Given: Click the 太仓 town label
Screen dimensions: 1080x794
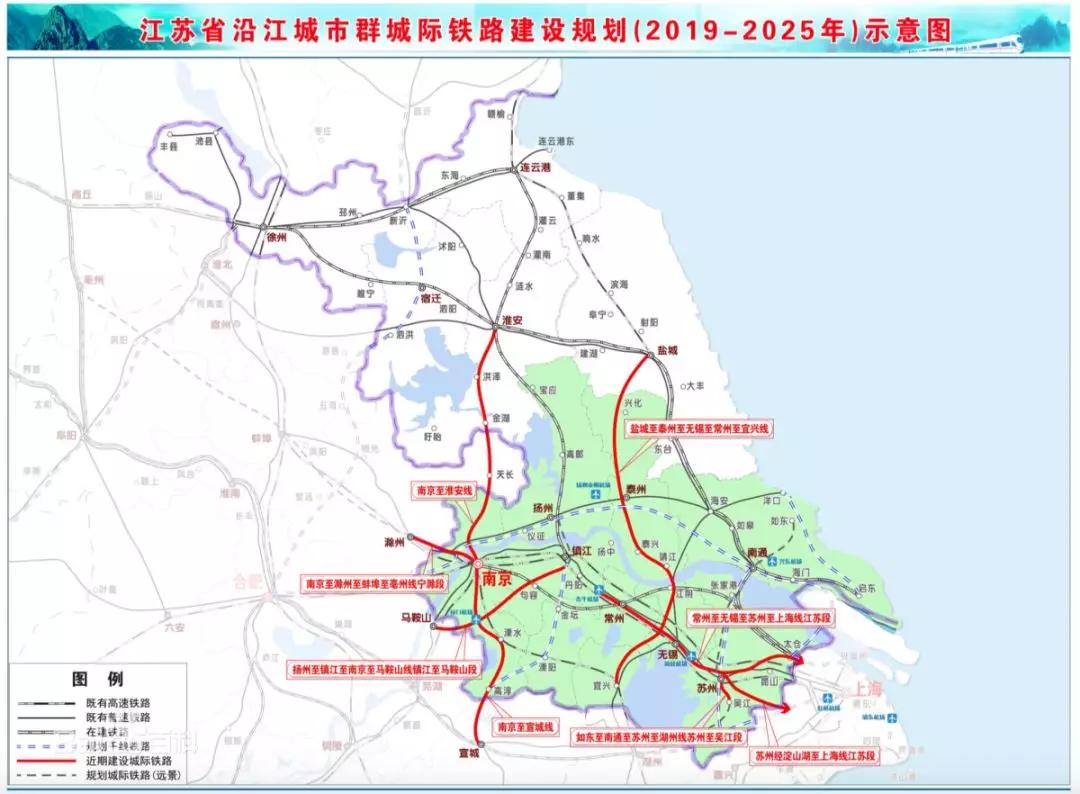Looking at the screenshot, I should (792, 645).
